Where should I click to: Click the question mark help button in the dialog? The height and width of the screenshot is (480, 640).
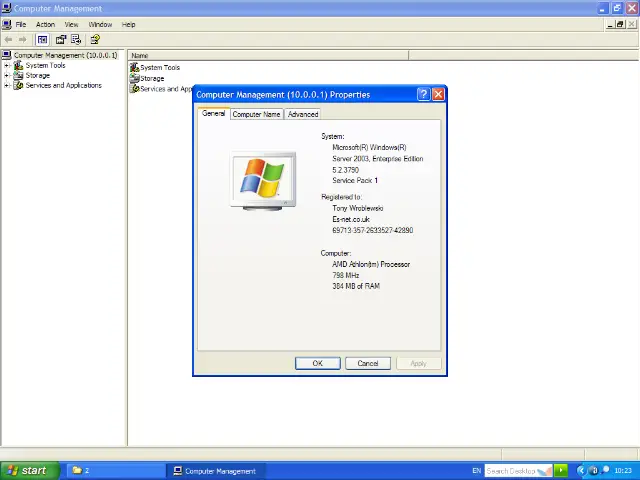coord(424,95)
